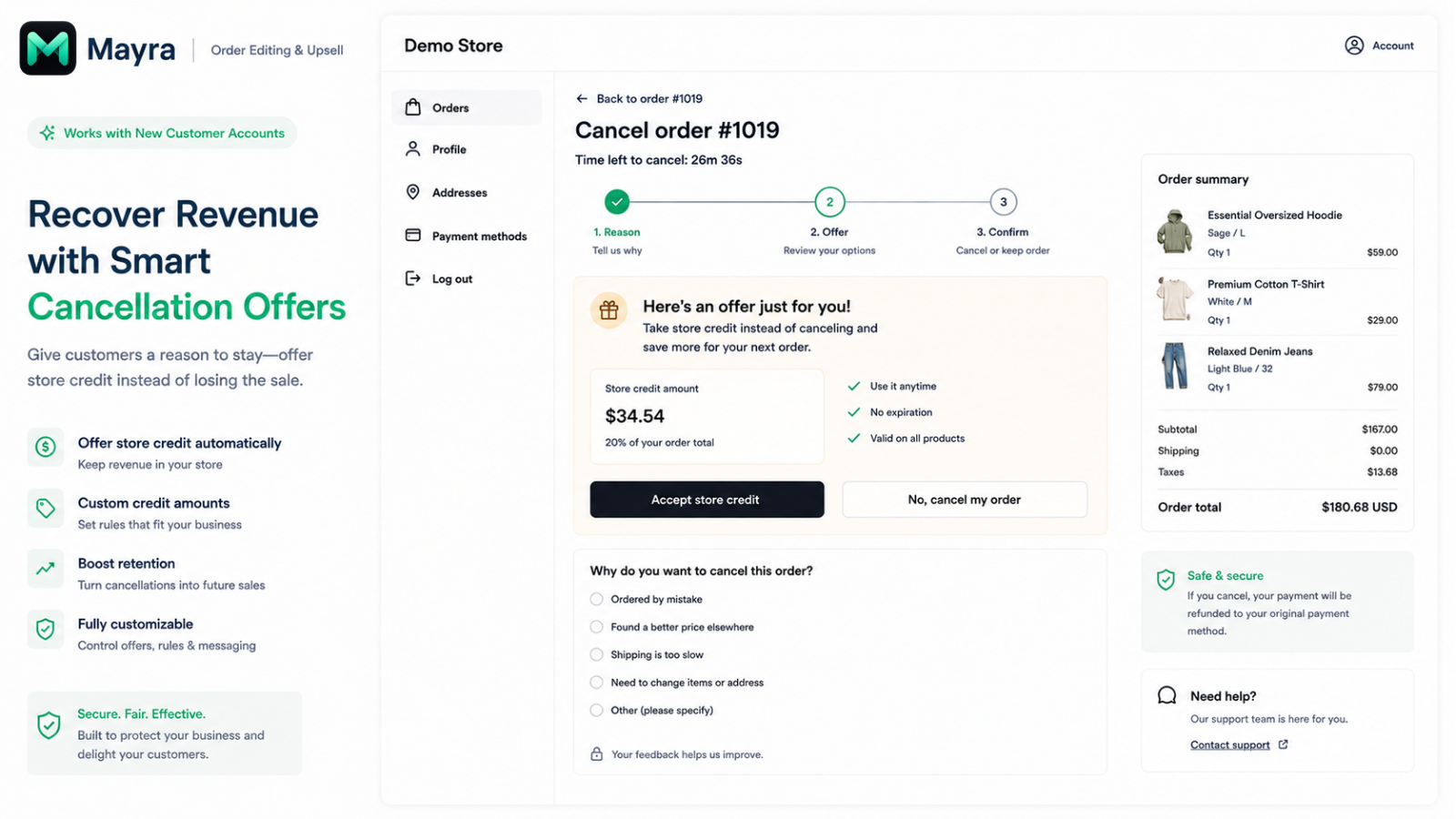The height and width of the screenshot is (819, 1456).
Task: Click the Mayra logo icon
Action: tap(47, 48)
